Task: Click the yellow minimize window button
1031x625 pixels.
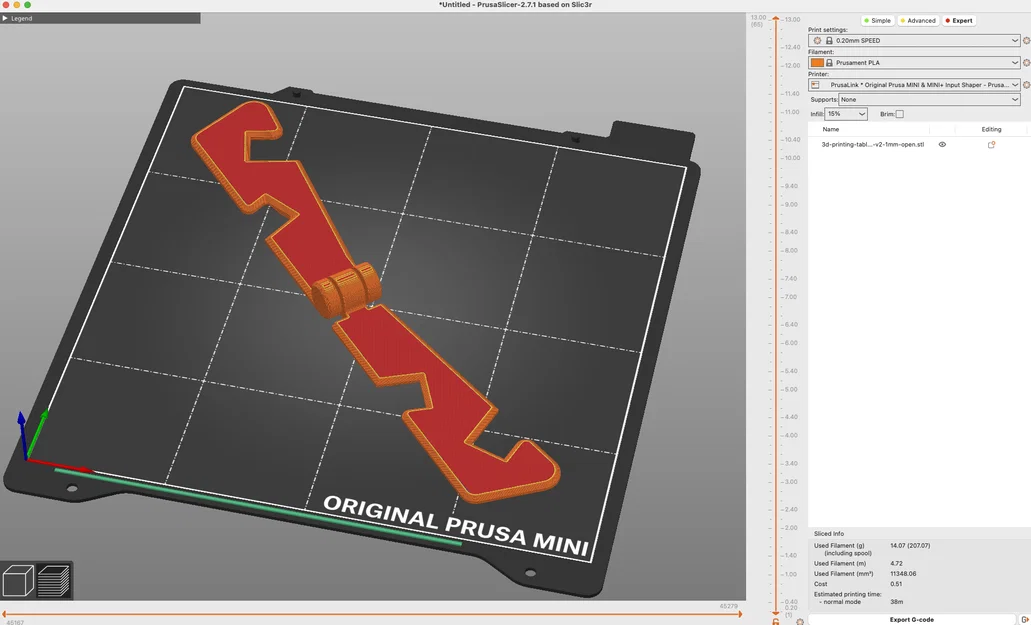Action: point(16,5)
